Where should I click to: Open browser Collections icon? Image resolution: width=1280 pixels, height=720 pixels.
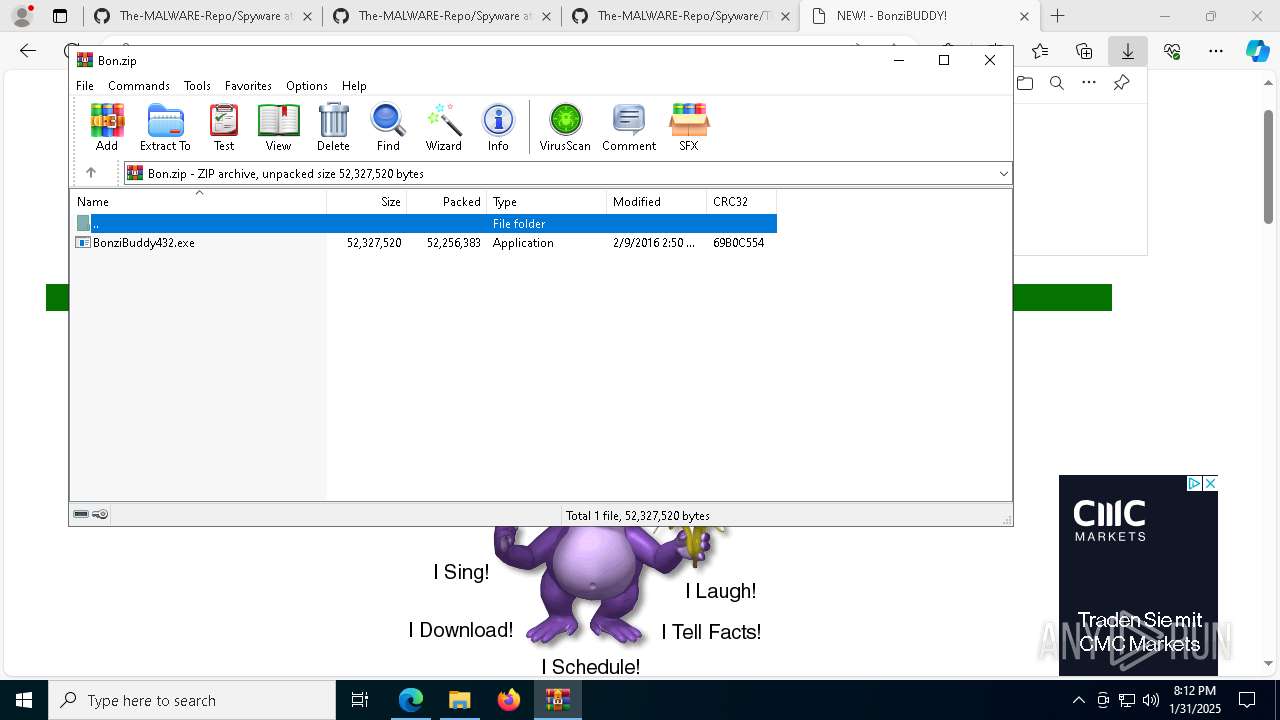pos(1084,51)
